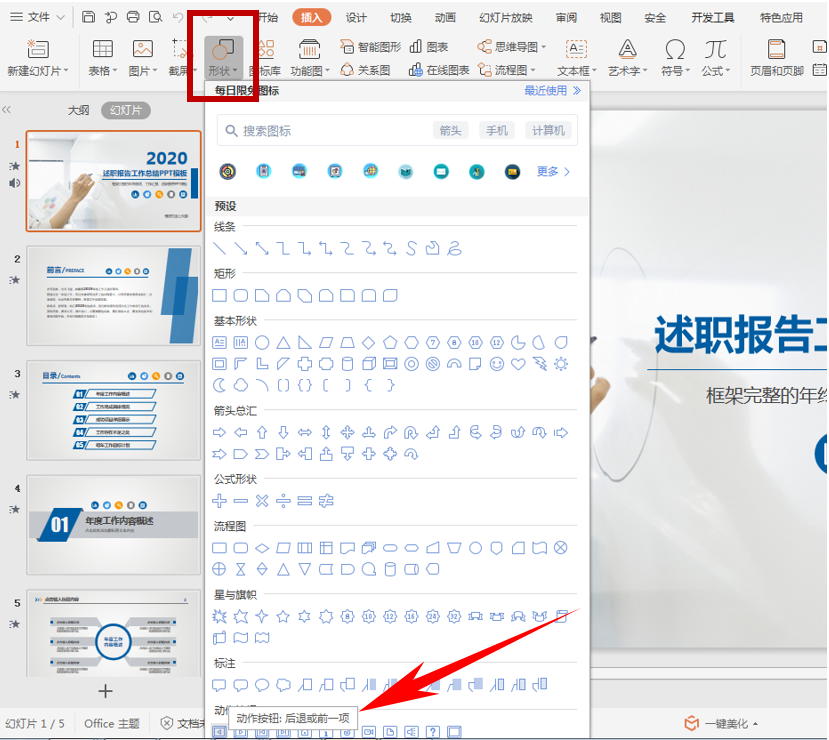The image size is (829, 740).
Task: Open the 图片 picture insert tool
Action: 143,58
